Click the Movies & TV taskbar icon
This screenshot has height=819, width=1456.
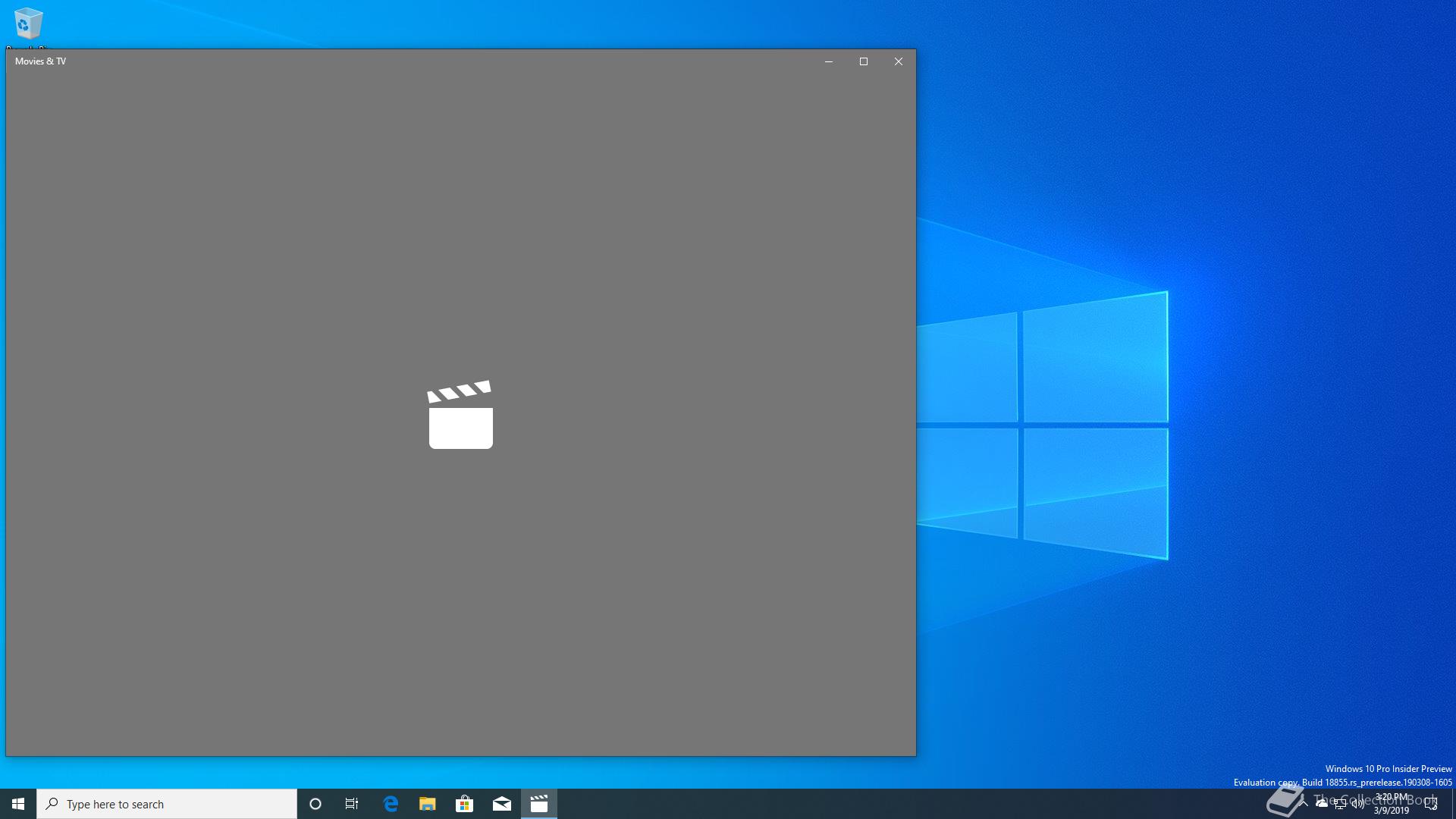tap(539, 804)
